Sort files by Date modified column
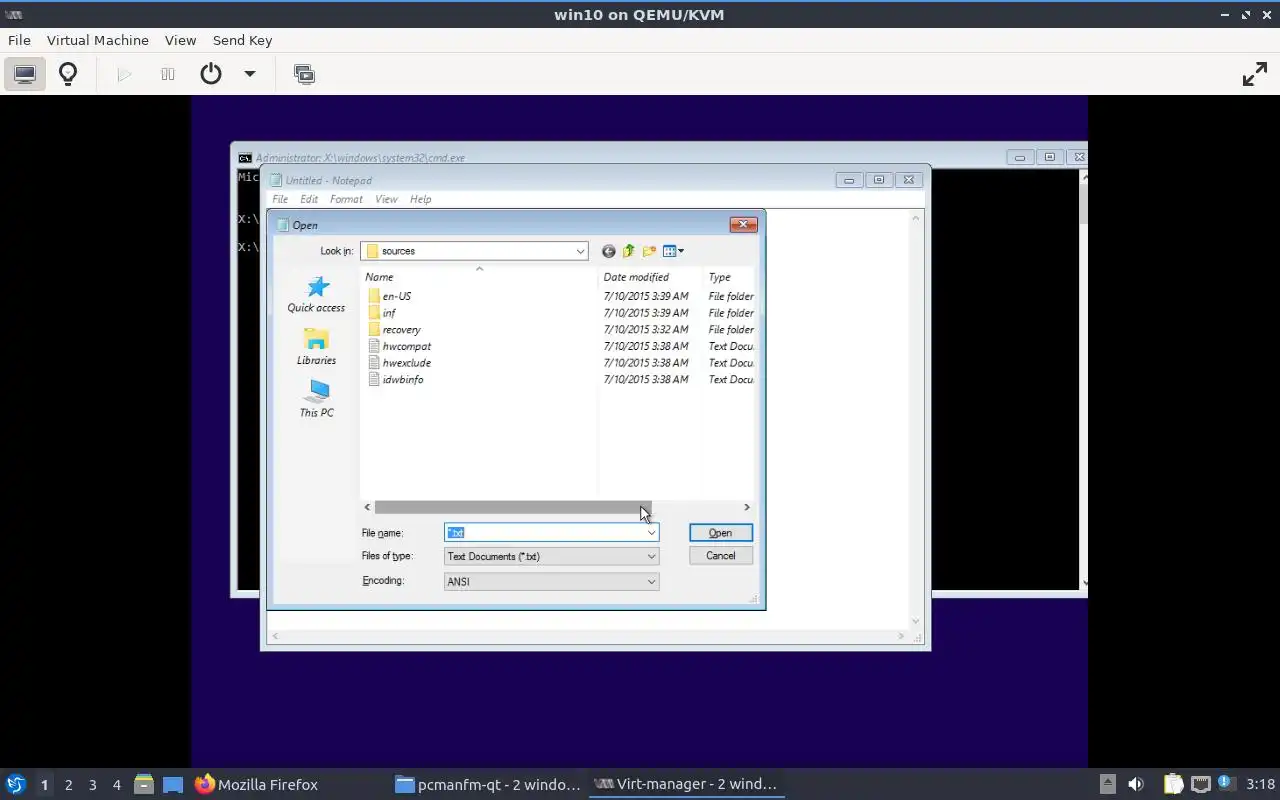 click(x=650, y=277)
